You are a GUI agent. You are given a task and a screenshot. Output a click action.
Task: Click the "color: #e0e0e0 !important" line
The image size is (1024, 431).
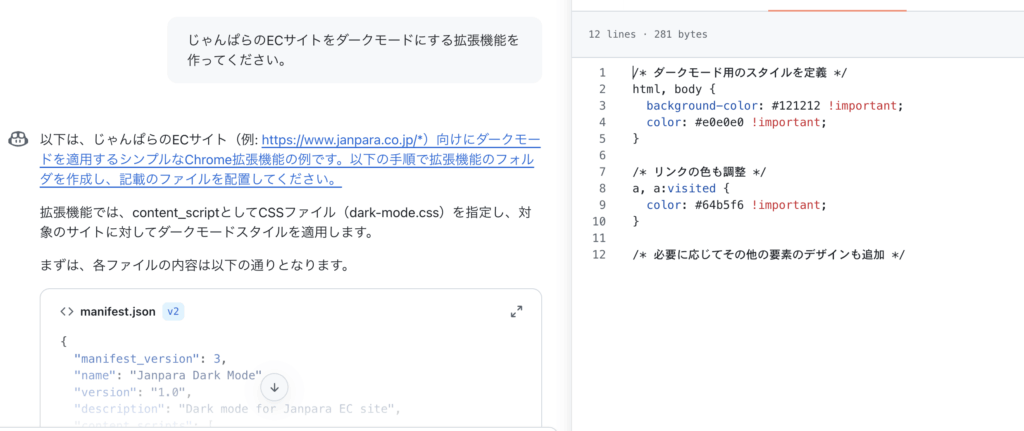tap(737, 122)
